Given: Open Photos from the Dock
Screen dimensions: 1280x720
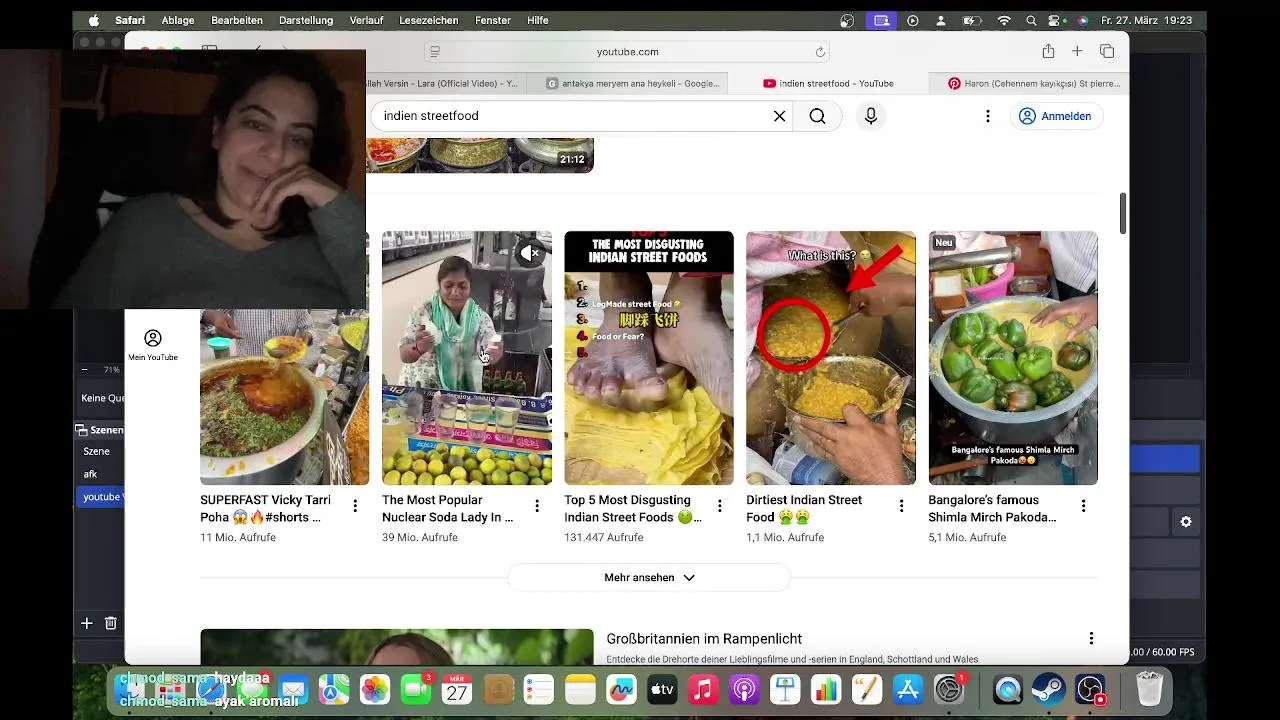Looking at the screenshot, I should (375, 690).
